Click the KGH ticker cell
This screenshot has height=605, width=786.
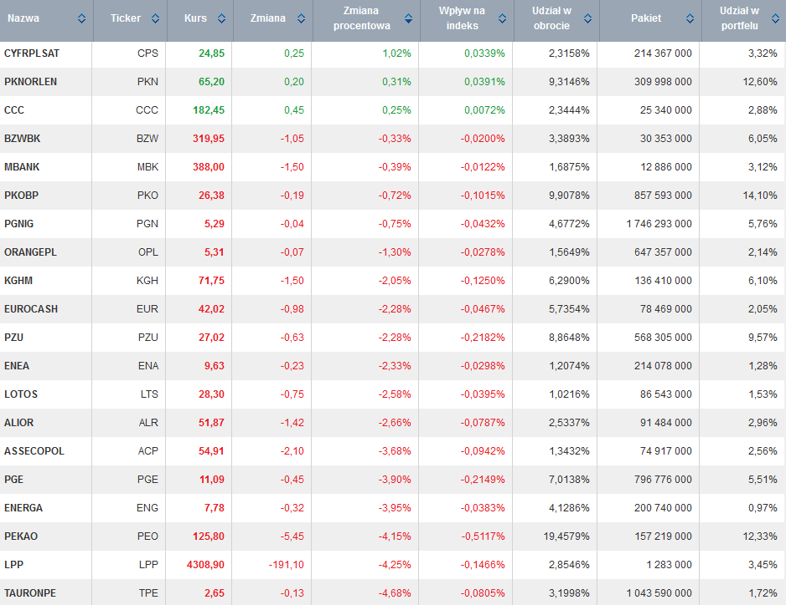pos(147,281)
